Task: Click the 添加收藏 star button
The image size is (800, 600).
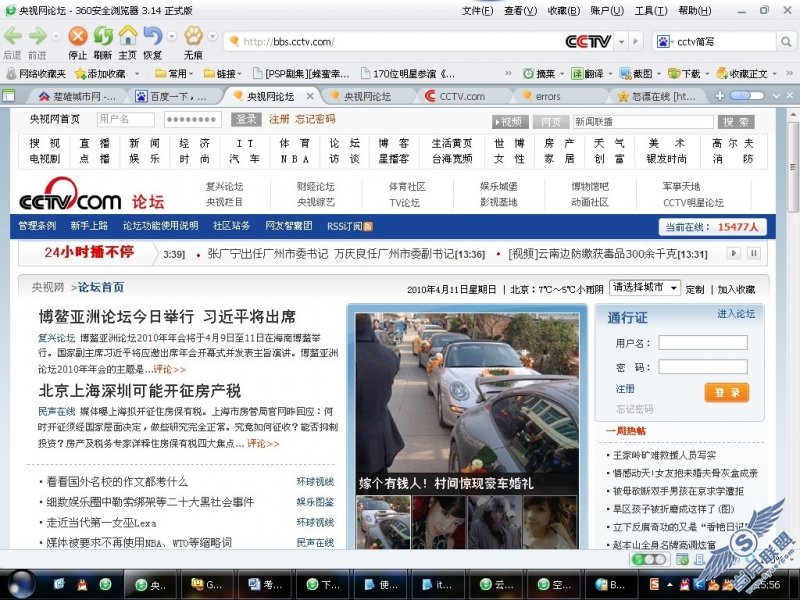Action: 101,74
